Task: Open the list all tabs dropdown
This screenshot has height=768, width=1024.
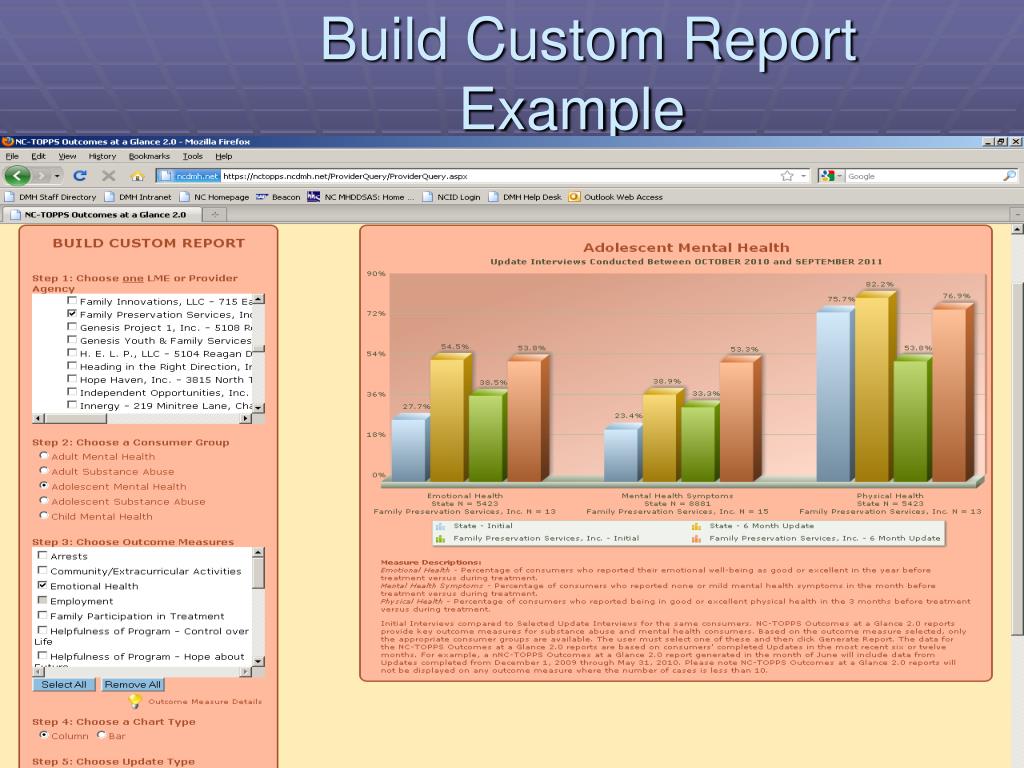Action: [1017, 214]
